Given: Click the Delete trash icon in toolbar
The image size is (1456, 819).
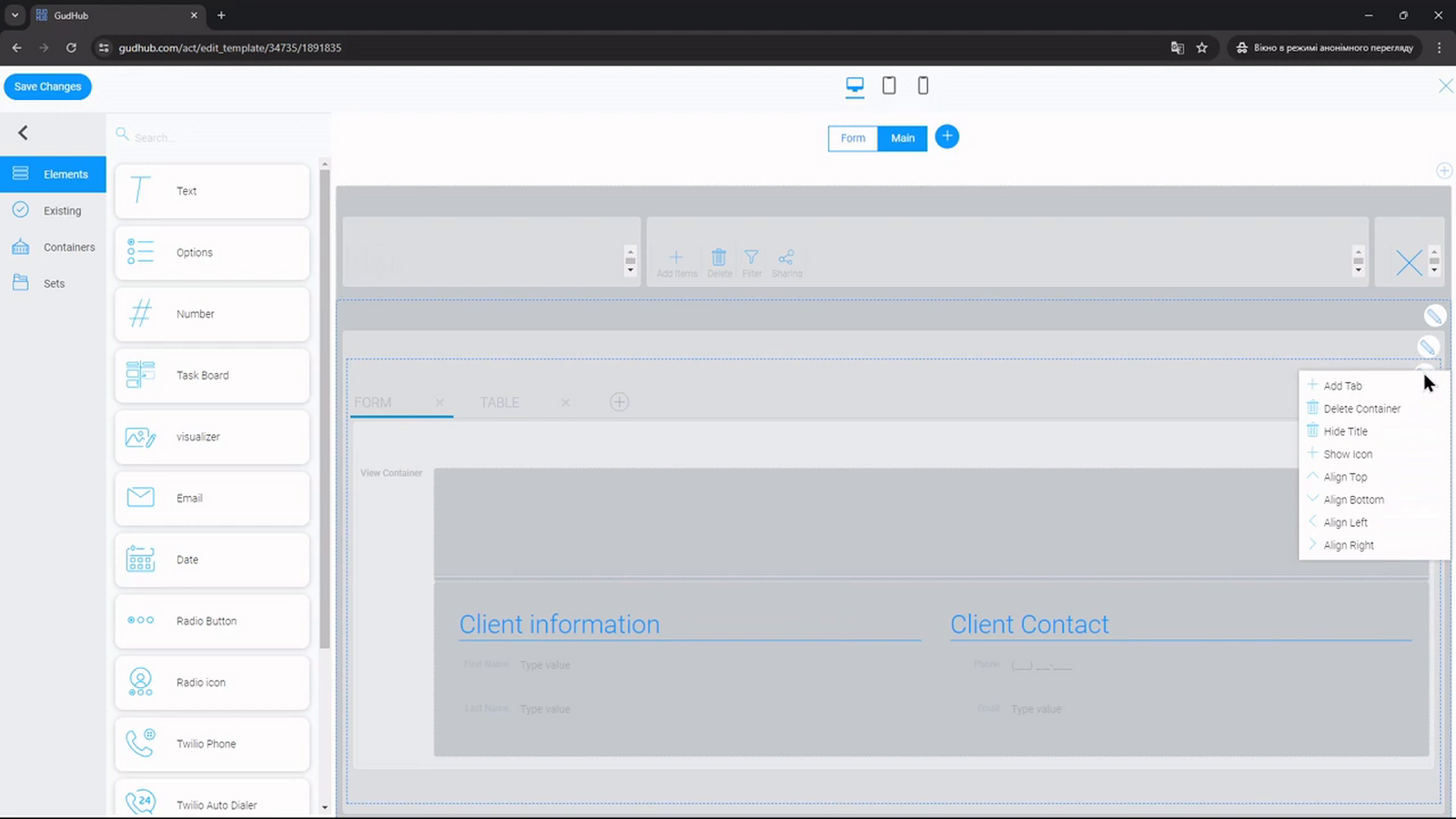Looking at the screenshot, I should coord(719,263).
